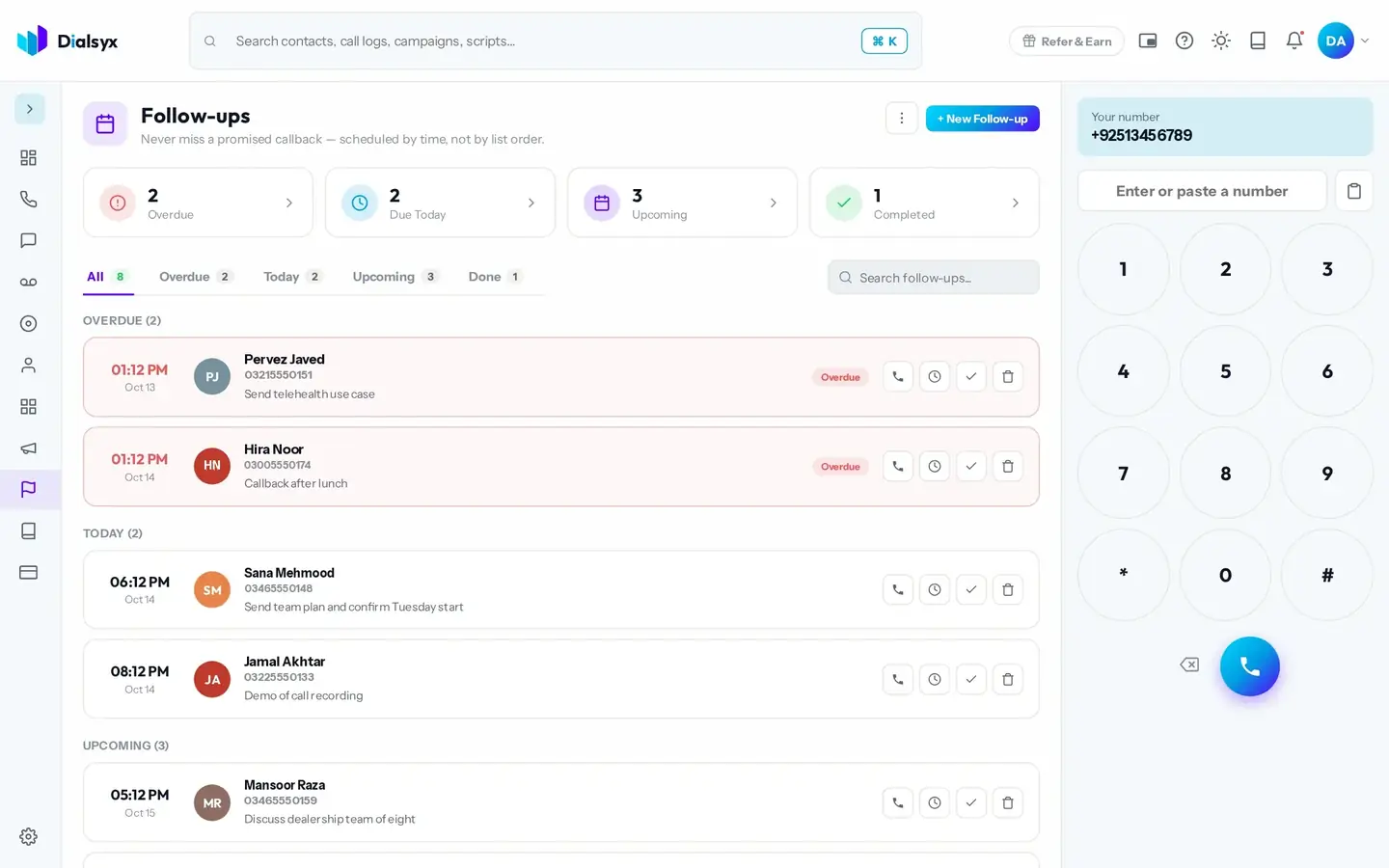
Task: Mark Sana Mehmood follow-up as done
Action: pyautogui.click(x=970, y=589)
